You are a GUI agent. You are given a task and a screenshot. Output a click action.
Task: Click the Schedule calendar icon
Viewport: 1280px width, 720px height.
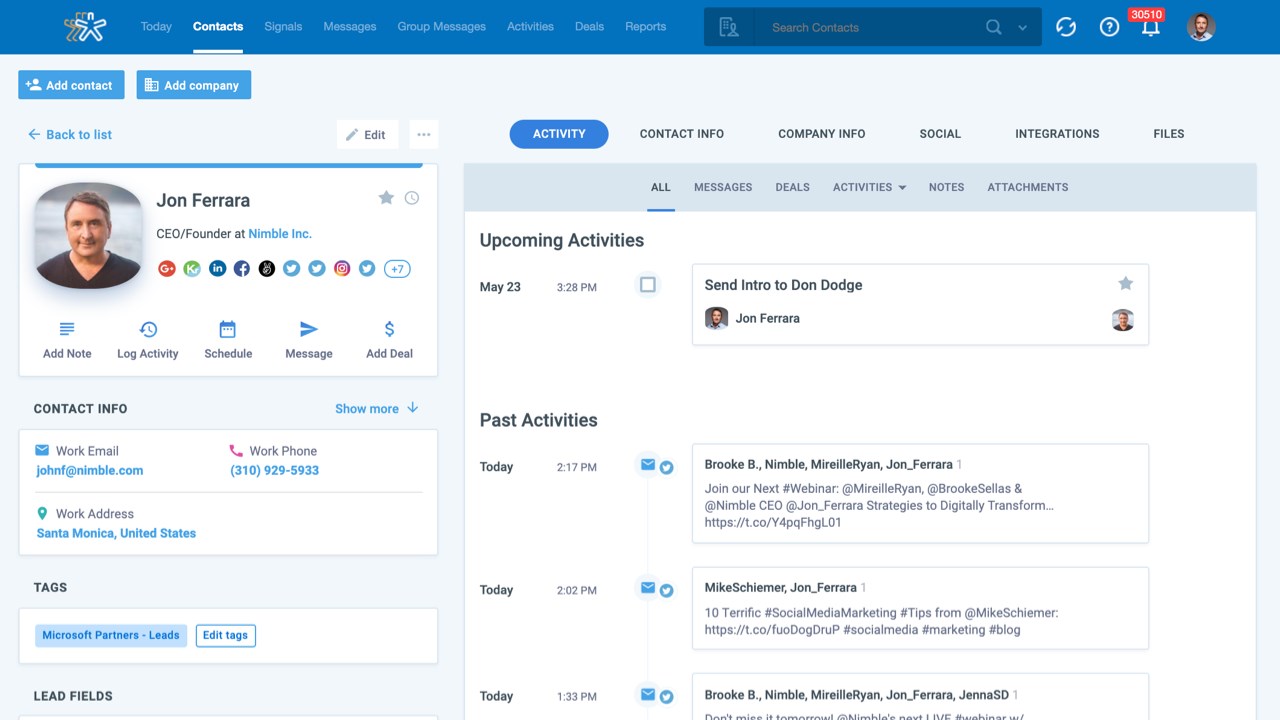pos(228,329)
